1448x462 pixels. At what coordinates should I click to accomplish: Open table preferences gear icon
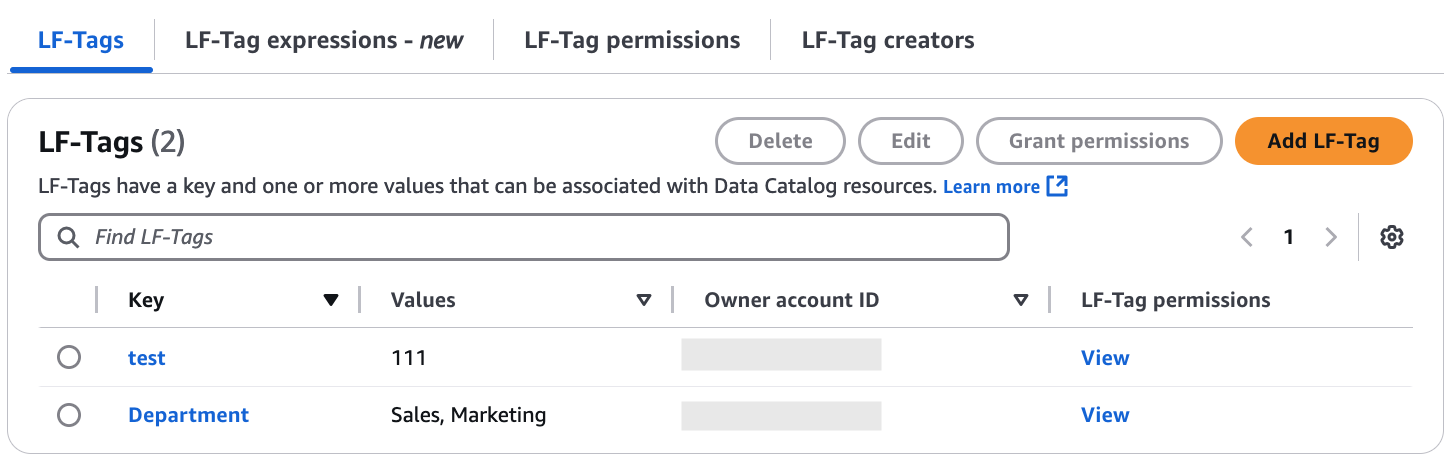[x=1392, y=237]
